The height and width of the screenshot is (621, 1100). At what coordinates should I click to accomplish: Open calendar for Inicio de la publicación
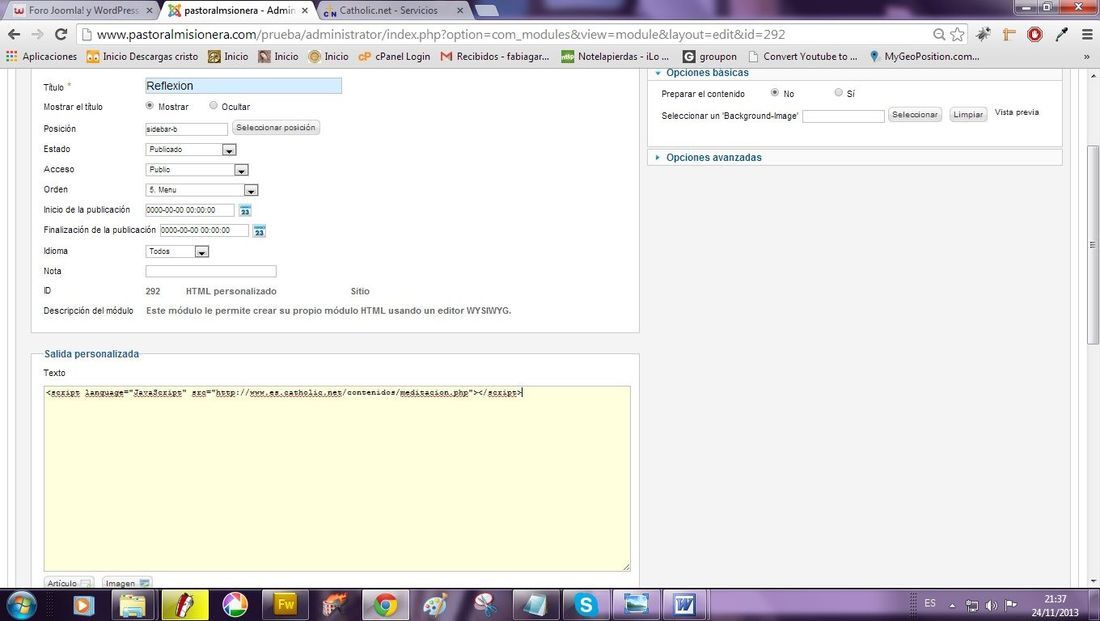pyautogui.click(x=245, y=211)
